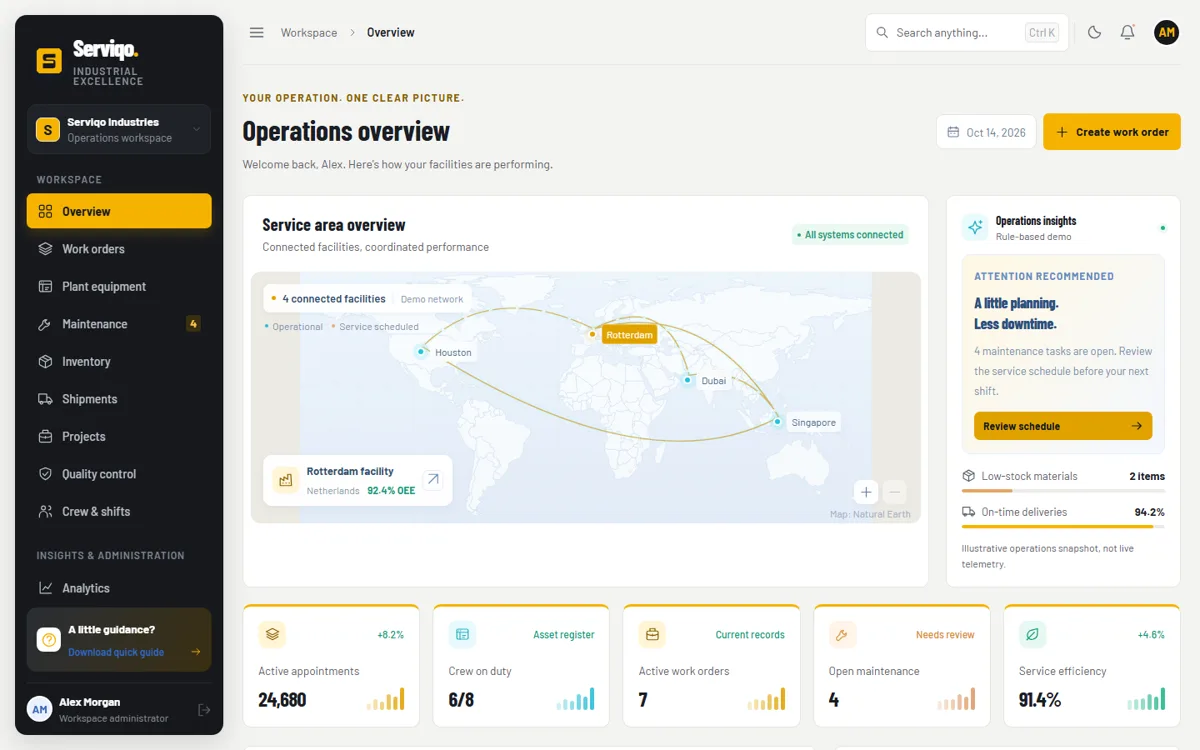Screen dimensions: 1200x750
Task: Navigate to Projects
Action: coord(119,436)
